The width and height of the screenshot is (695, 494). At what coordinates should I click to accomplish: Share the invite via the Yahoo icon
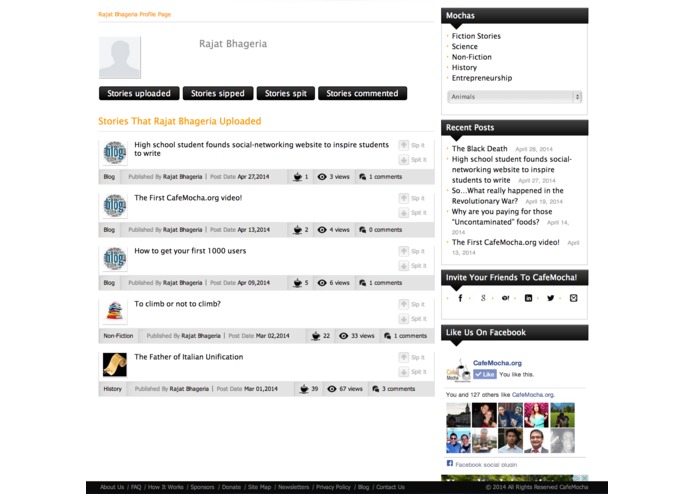pos(505,298)
